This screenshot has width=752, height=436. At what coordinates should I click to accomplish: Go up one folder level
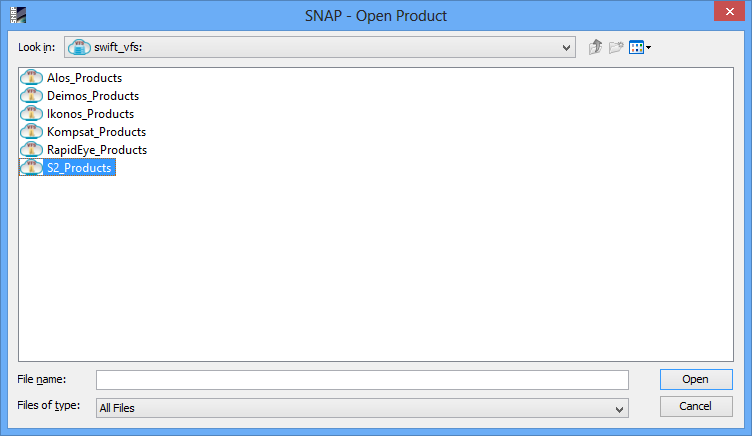pyautogui.click(x=595, y=47)
